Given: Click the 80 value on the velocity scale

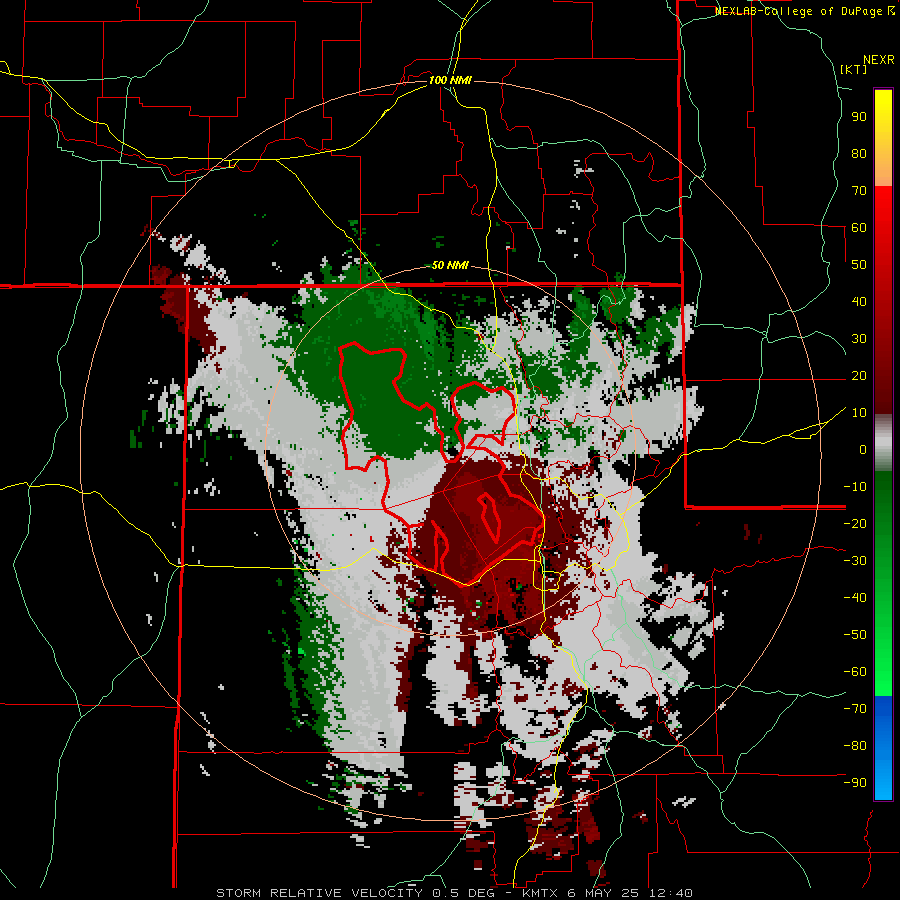Looking at the screenshot, I should pos(859,154).
